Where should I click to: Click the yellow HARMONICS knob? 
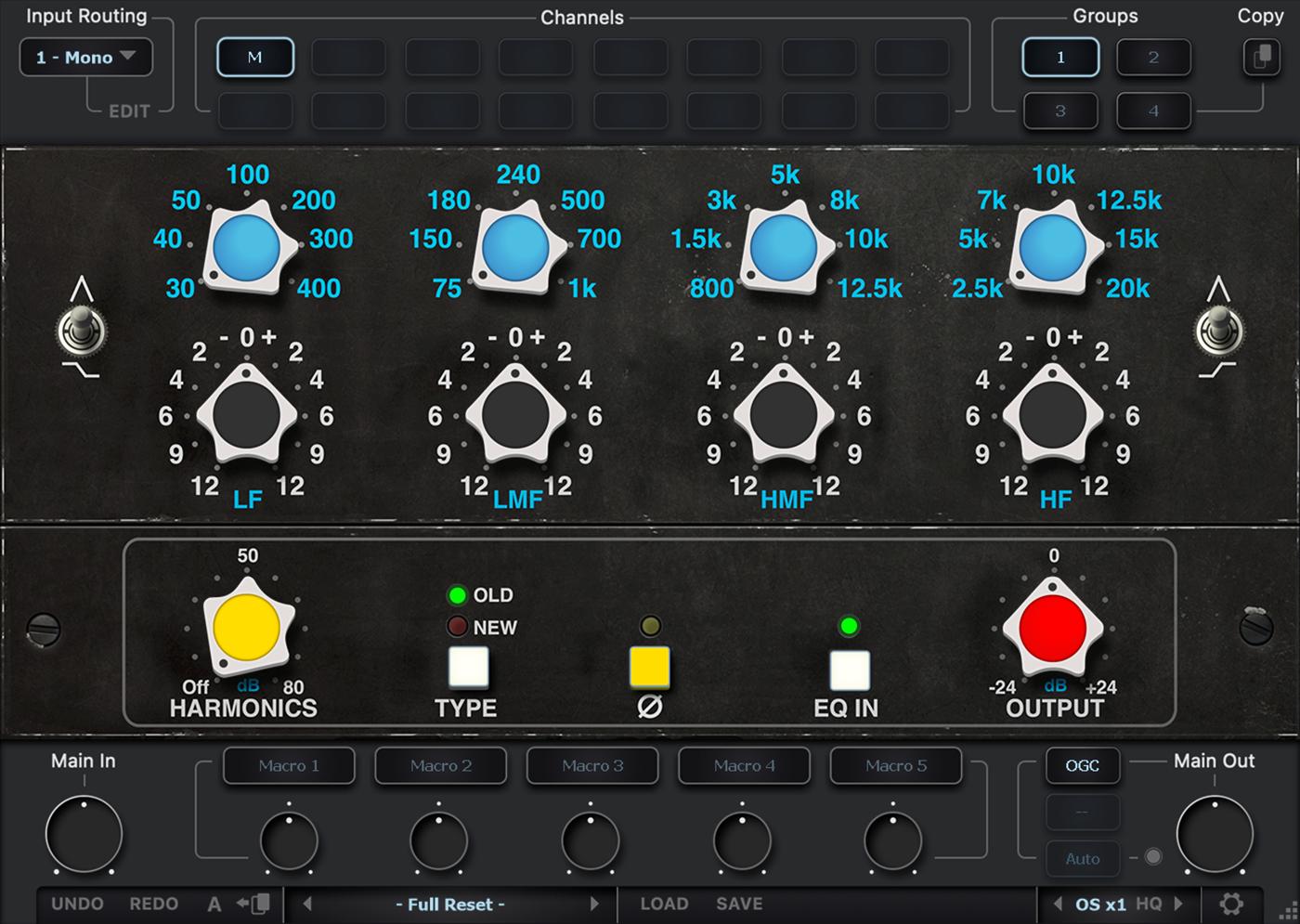[x=247, y=628]
